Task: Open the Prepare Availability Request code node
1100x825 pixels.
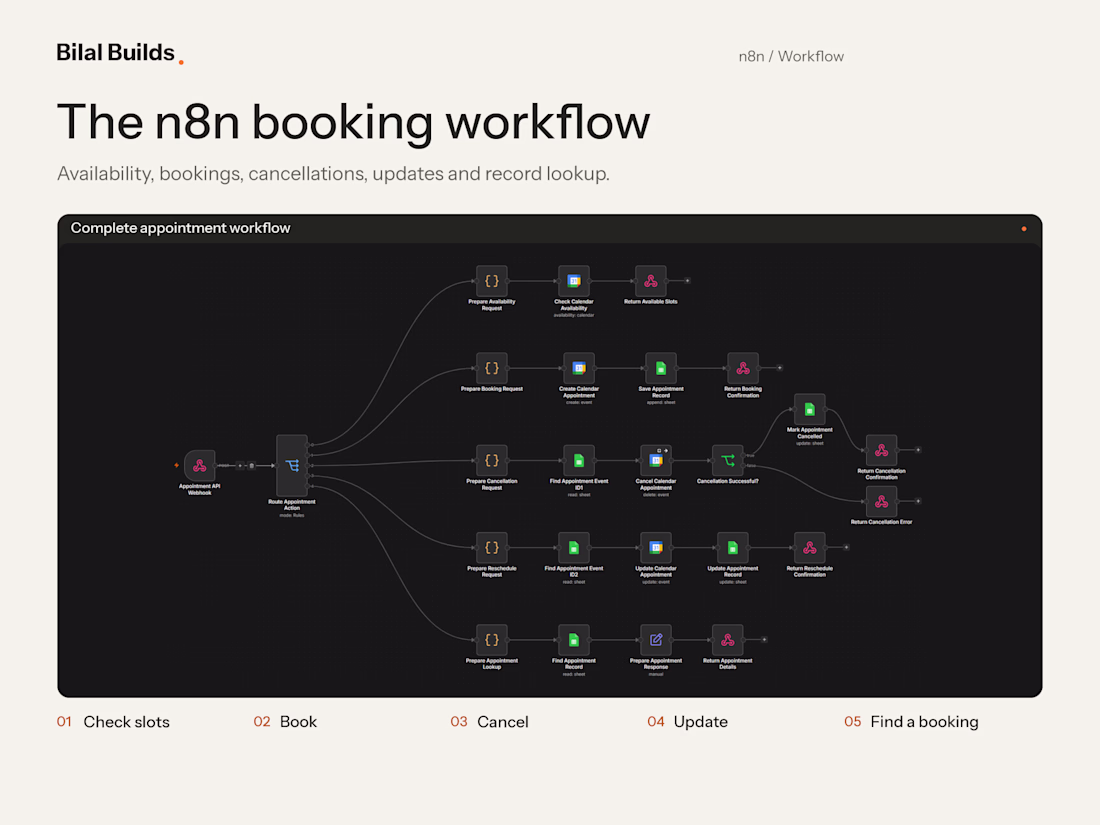Action: pos(492,281)
